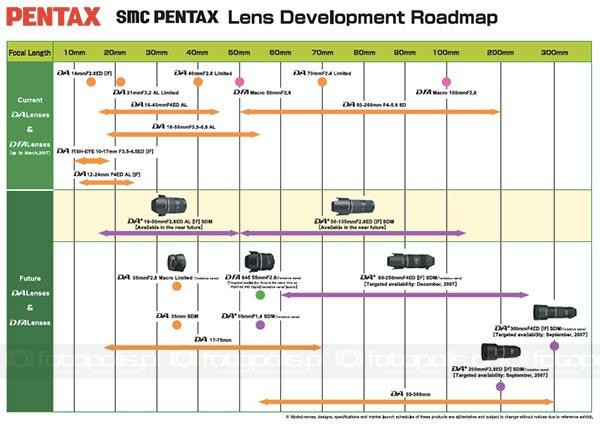This screenshot has width=600, height=424.
Task: Select the 80mm column header
Action: (x=364, y=52)
